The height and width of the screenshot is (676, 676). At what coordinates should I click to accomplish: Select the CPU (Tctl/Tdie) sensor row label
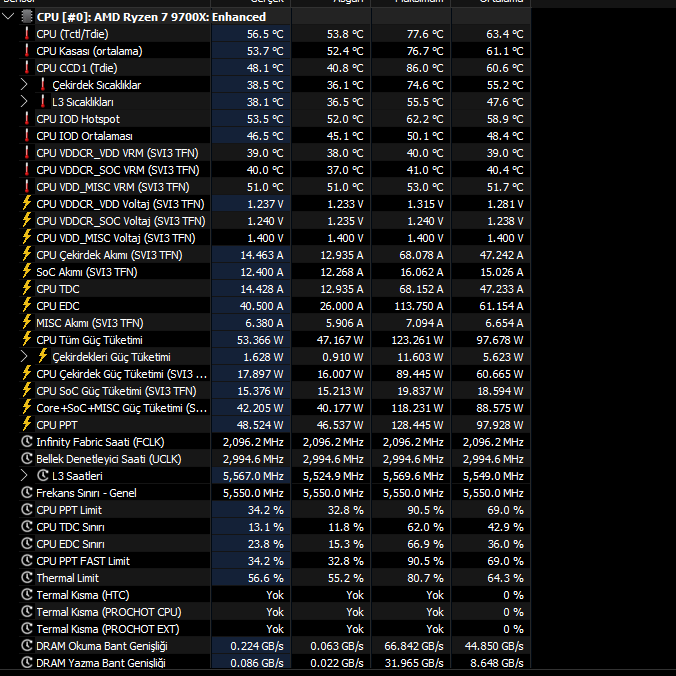72,34
